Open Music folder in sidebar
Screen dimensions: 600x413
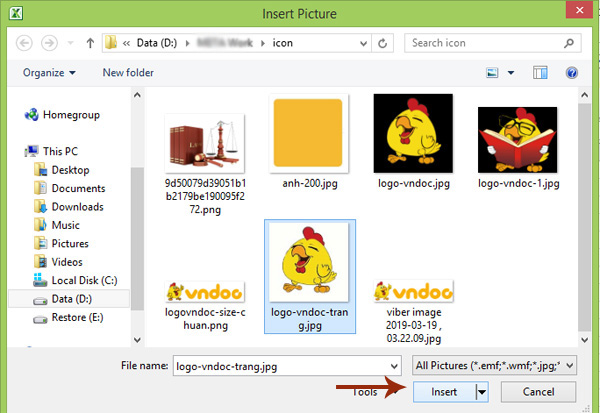(57, 225)
